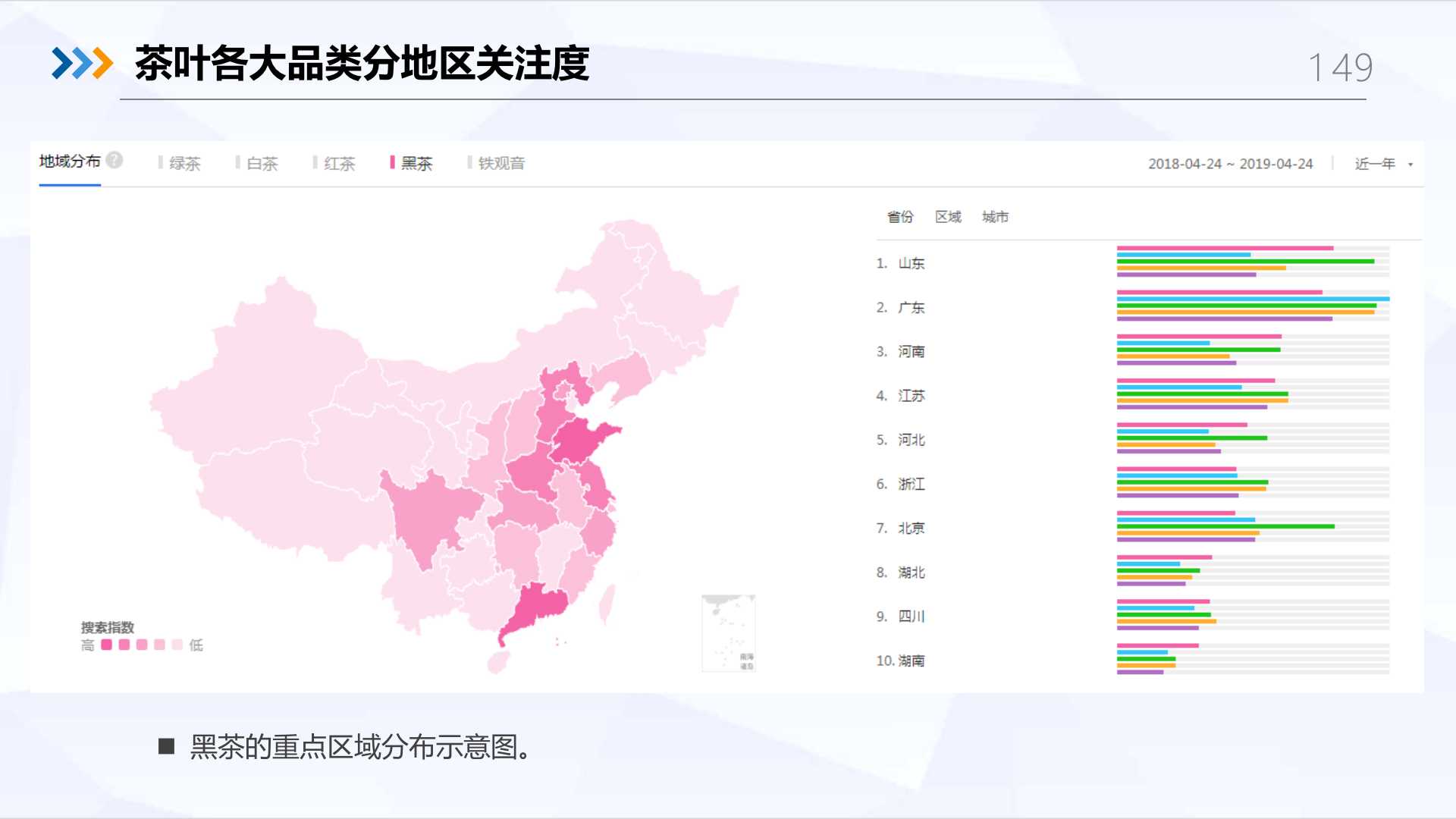Select the 地域分布 tab
The height and width of the screenshot is (819, 1456).
(70, 162)
